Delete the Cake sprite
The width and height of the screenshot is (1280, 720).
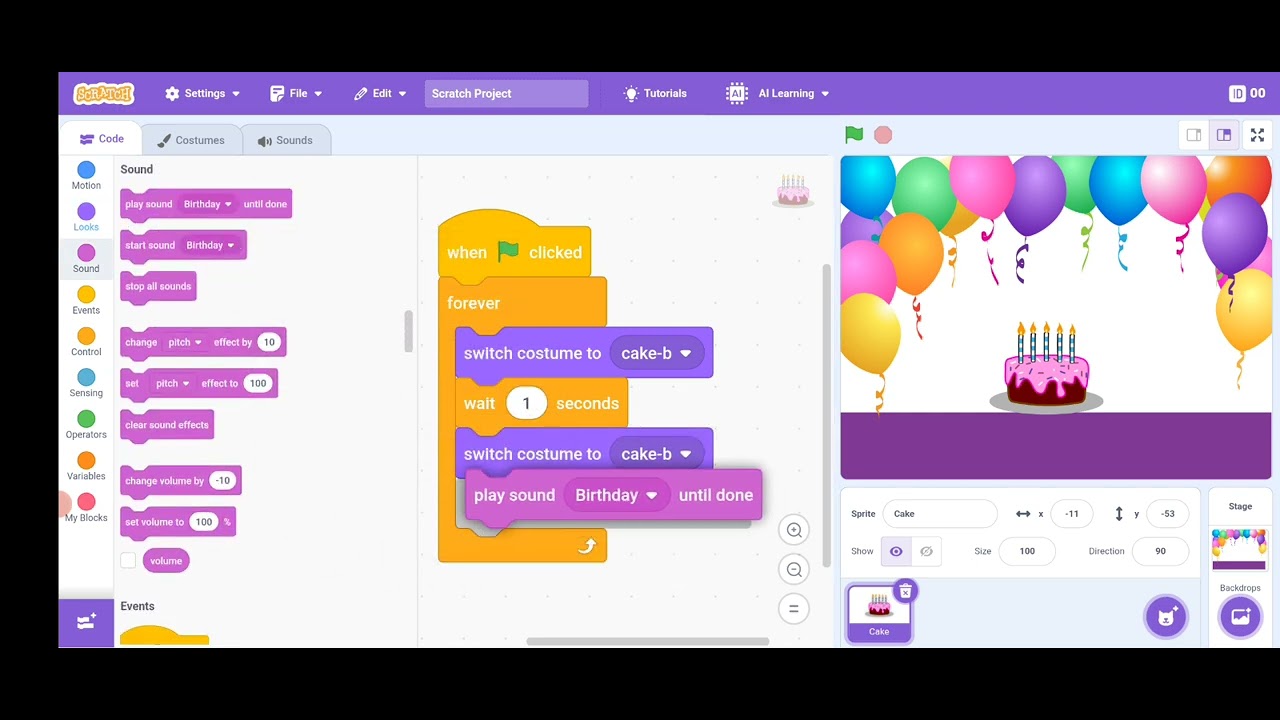pyautogui.click(x=905, y=592)
